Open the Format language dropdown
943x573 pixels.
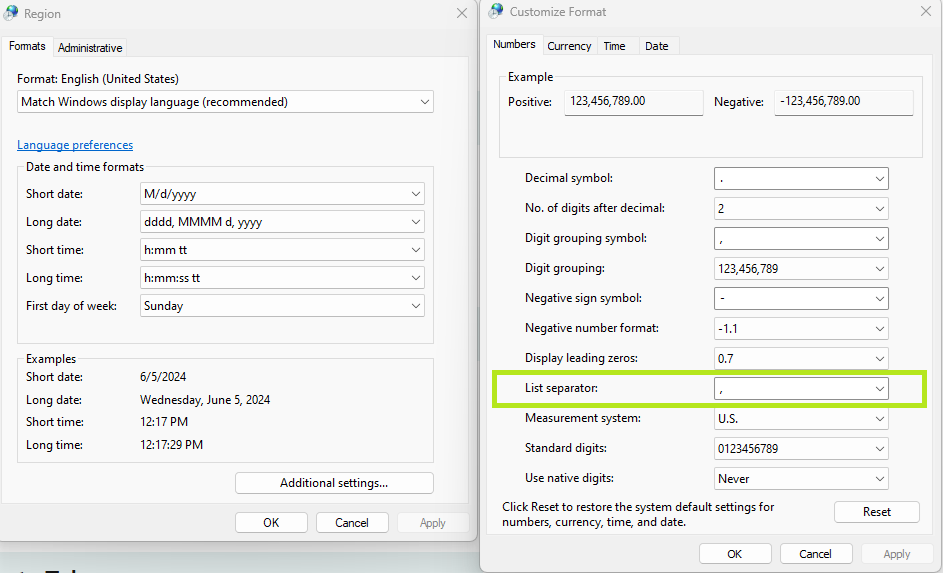point(225,102)
